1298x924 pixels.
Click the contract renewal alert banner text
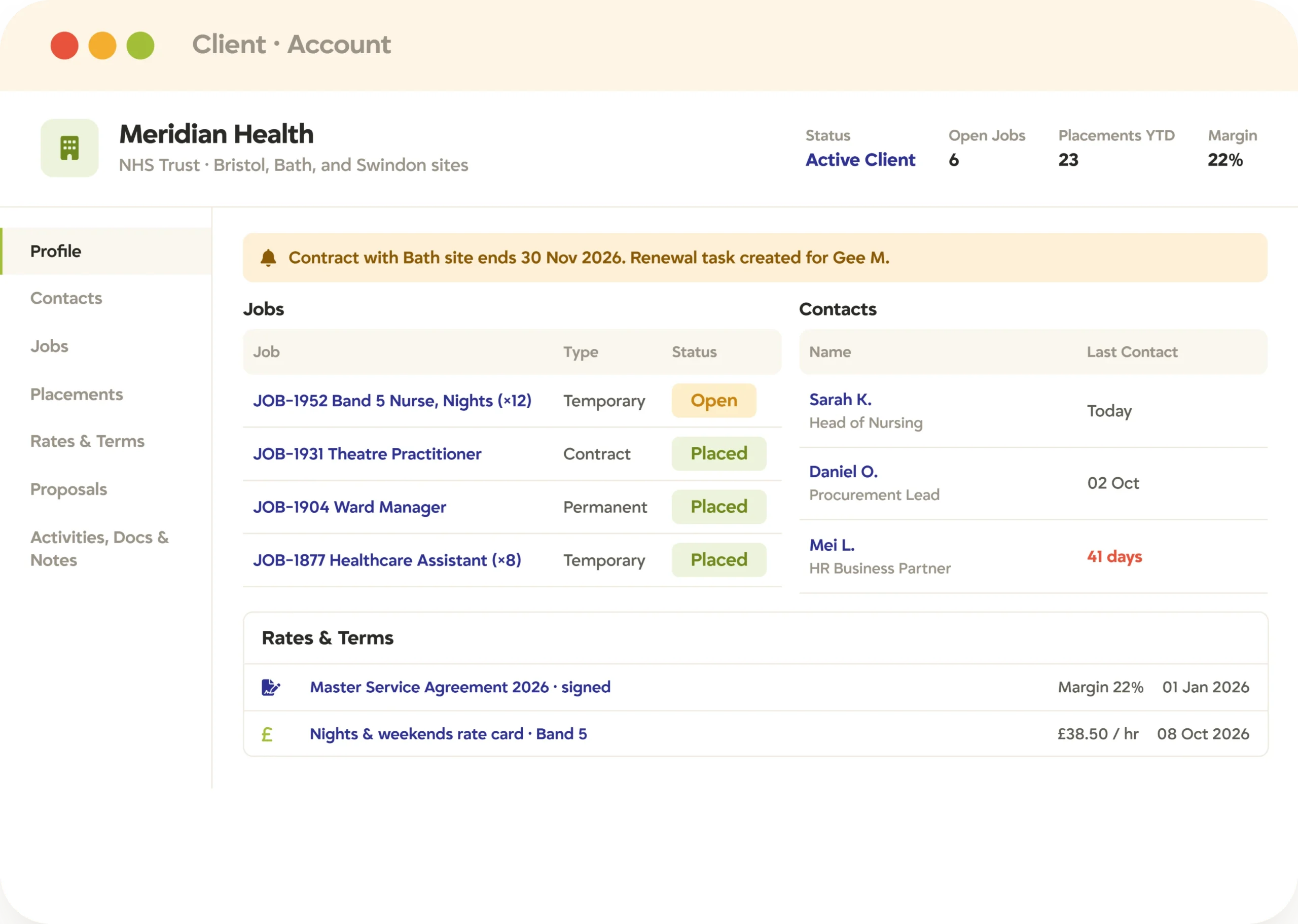pyautogui.click(x=589, y=258)
